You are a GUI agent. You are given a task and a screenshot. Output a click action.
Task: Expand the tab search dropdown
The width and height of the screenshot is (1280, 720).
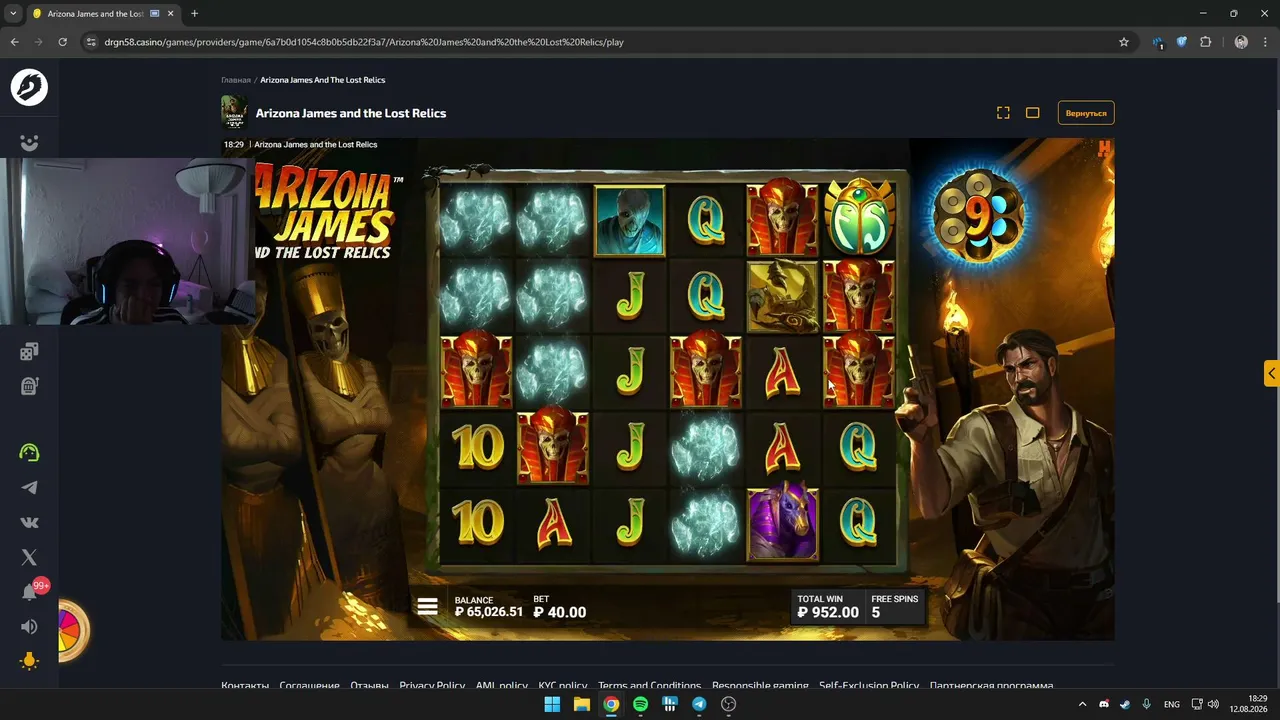click(x=13, y=14)
